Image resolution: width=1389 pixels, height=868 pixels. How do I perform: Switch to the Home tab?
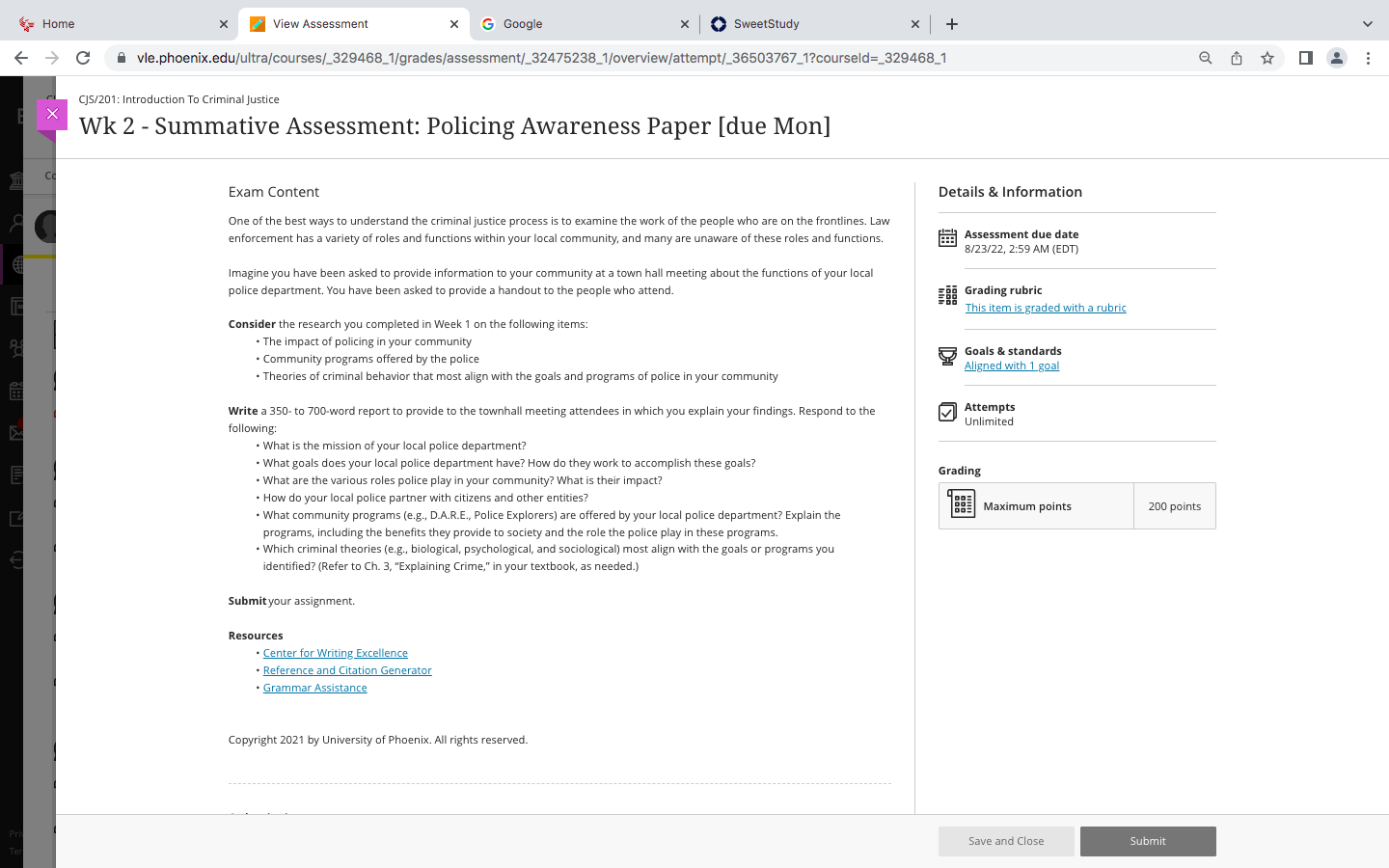[120, 24]
